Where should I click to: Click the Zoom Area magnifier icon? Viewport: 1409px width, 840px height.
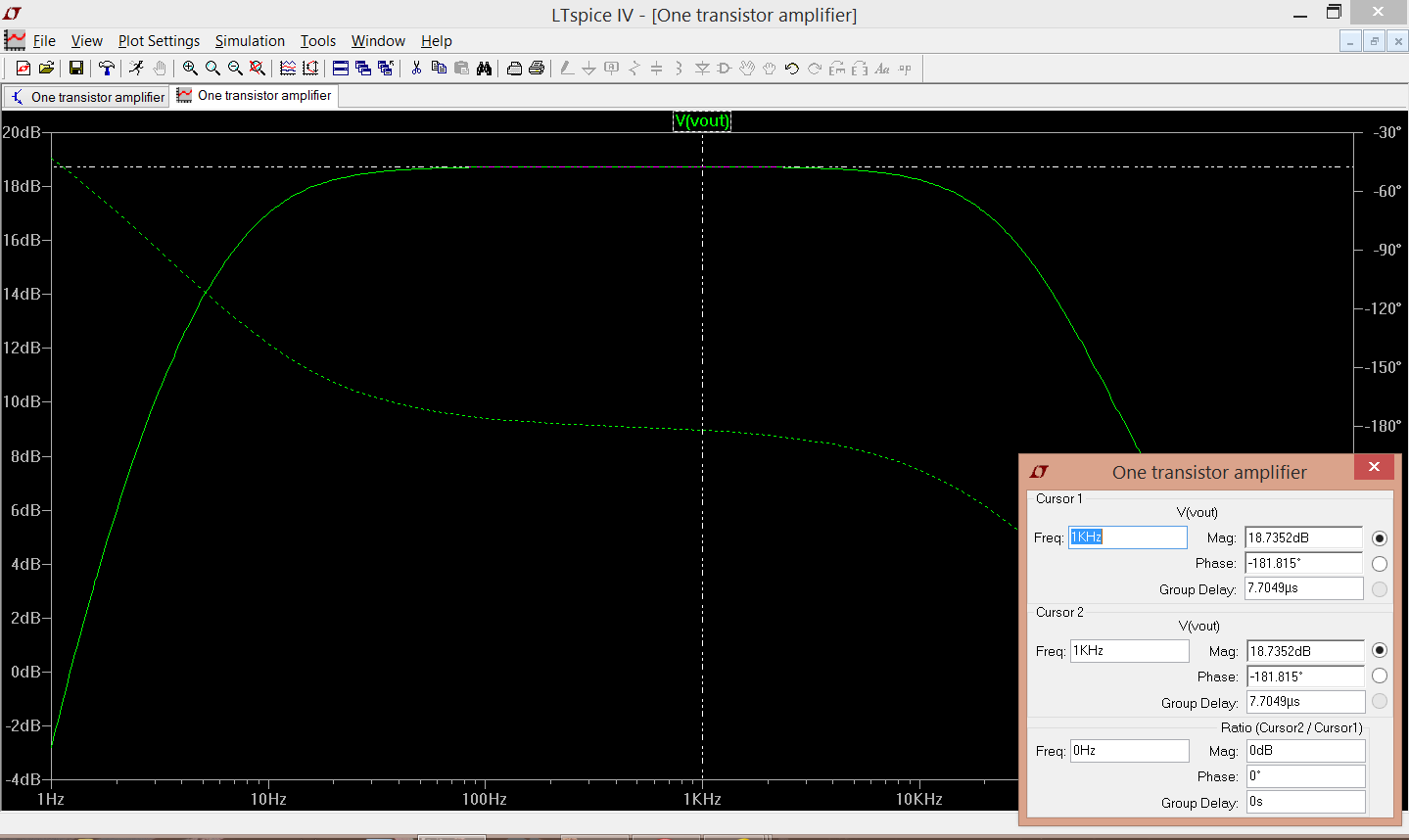[212, 68]
